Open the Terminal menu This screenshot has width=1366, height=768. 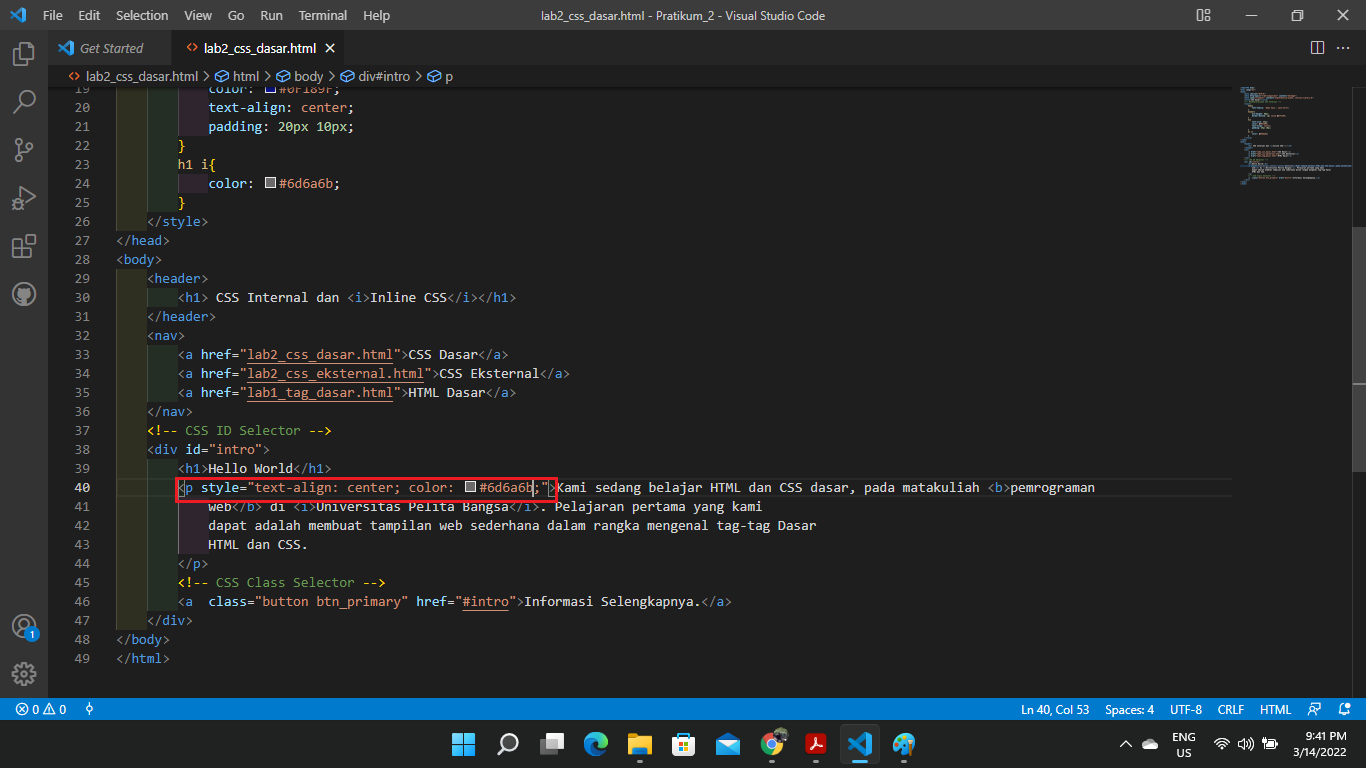click(x=324, y=15)
